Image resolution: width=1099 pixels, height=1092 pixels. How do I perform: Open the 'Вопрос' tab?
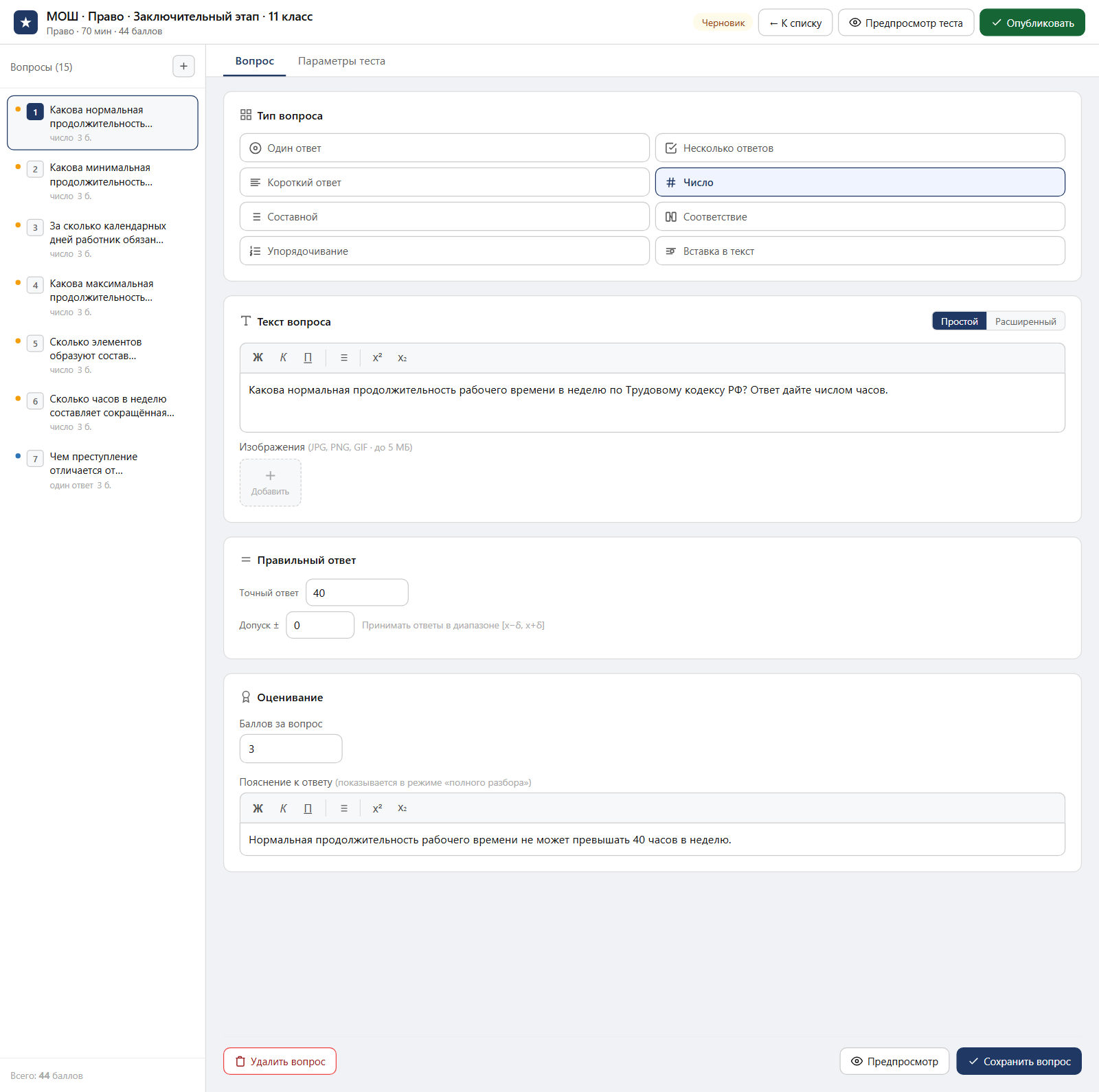click(x=255, y=61)
